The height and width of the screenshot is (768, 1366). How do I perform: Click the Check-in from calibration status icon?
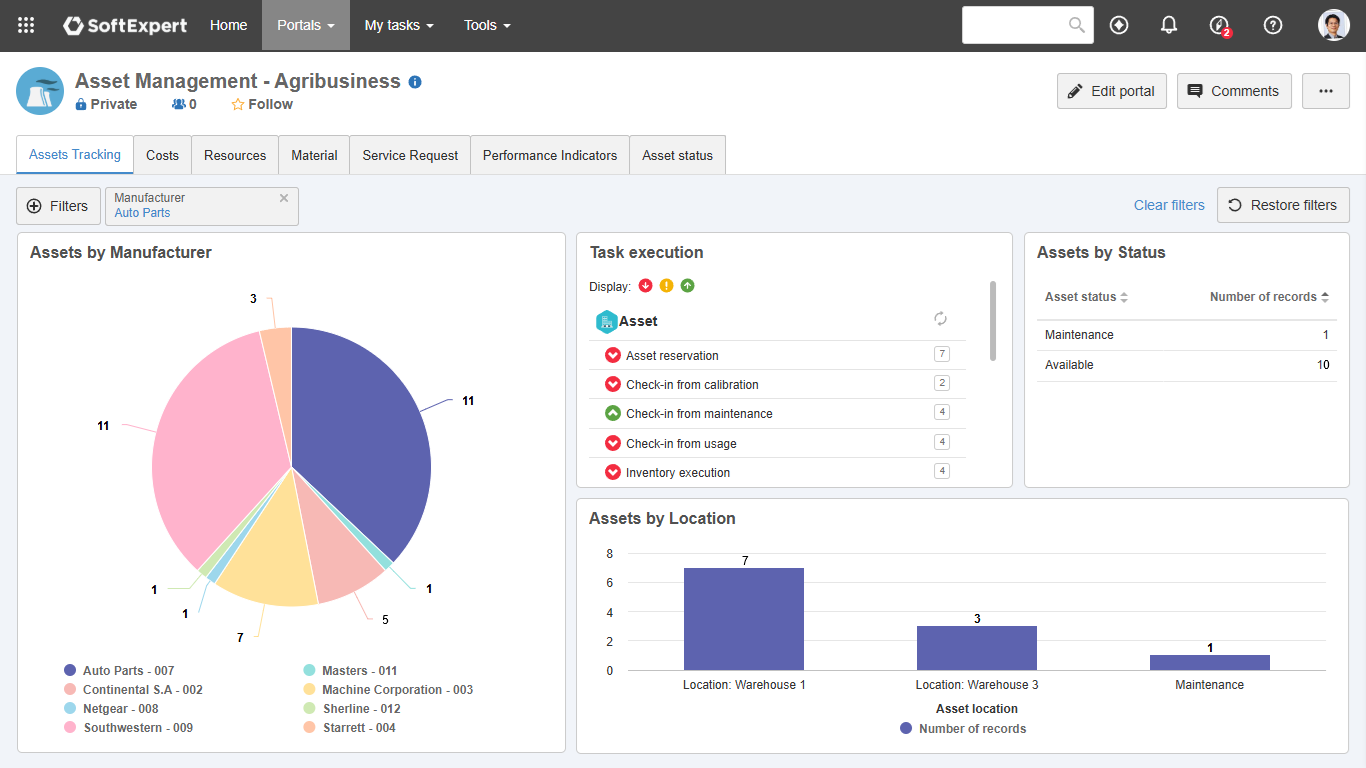(613, 384)
